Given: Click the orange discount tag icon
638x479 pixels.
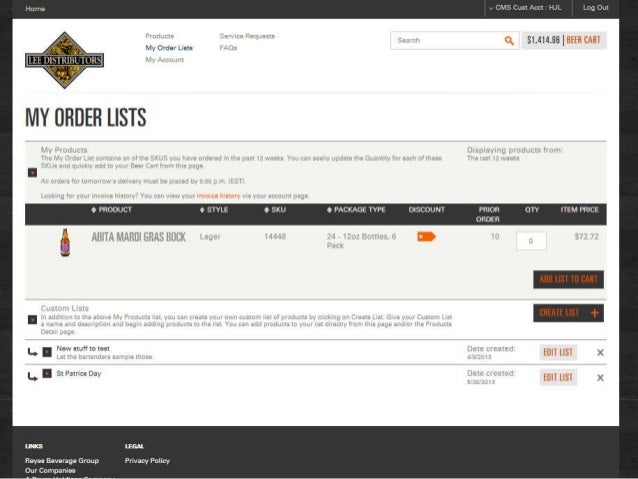Looking at the screenshot, I should 426,236.
